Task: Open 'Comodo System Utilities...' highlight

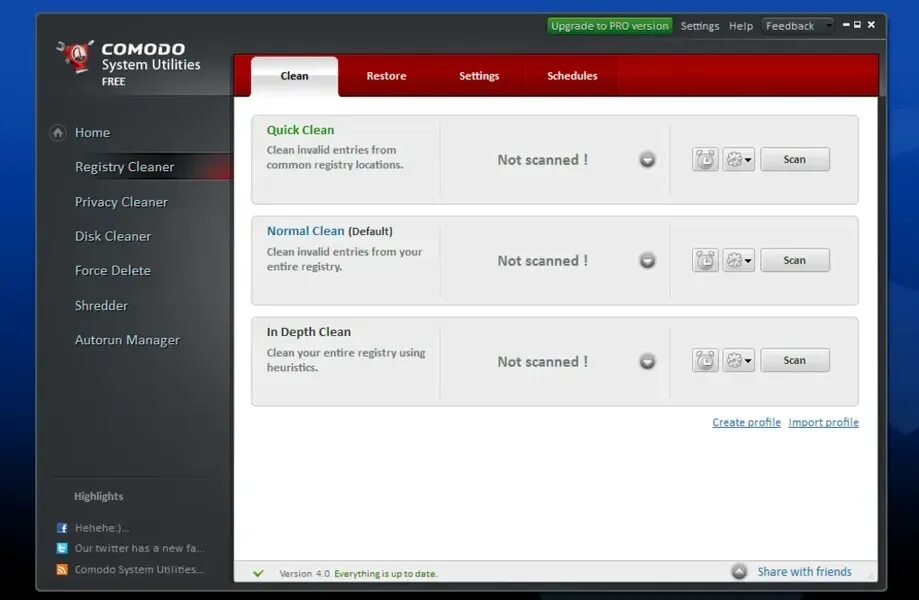Action: click(139, 570)
